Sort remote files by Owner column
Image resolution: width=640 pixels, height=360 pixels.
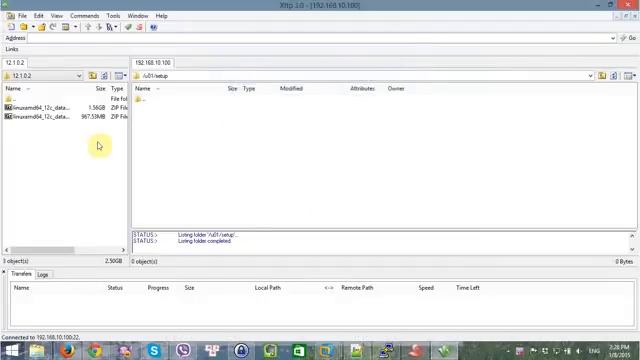396,89
